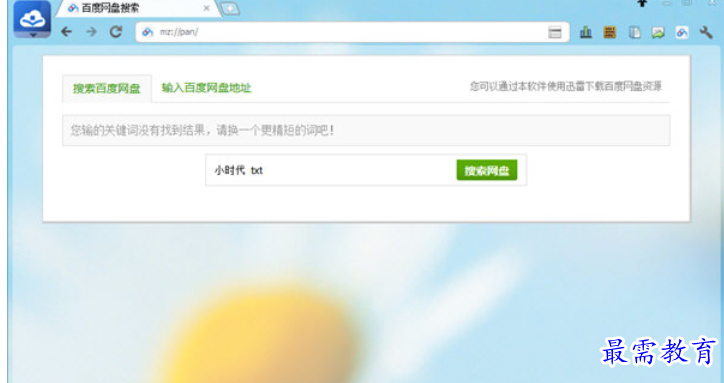Switch to the 输入百度网盘地址 tab

[x=206, y=88]
